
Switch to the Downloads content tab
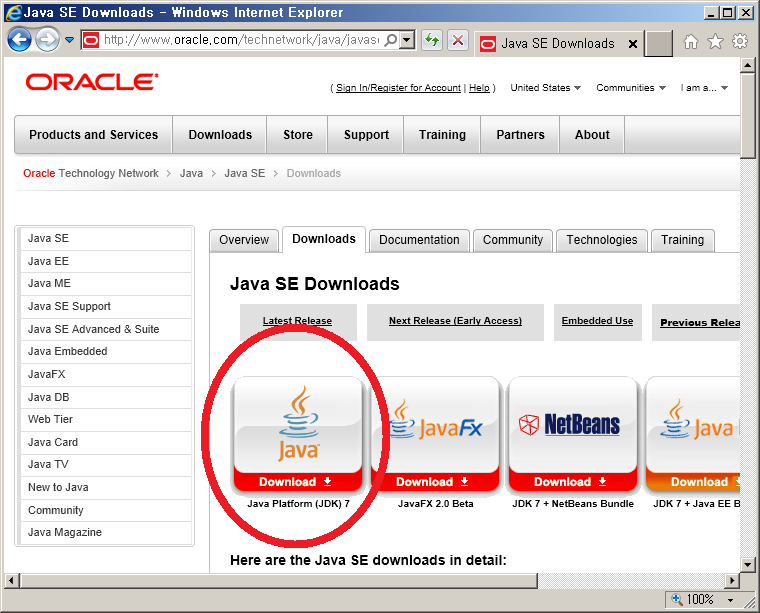coord(324,239)
